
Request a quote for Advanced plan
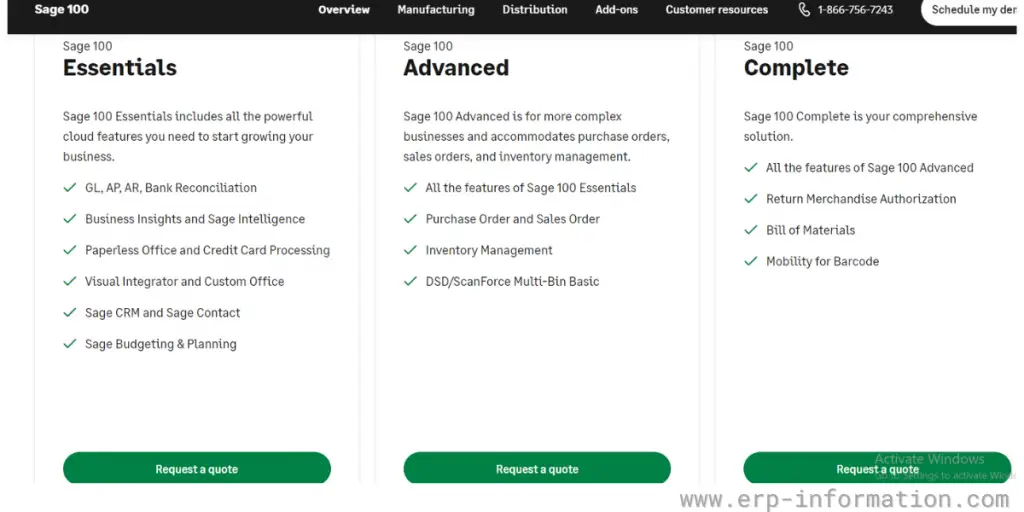(537, 468)
